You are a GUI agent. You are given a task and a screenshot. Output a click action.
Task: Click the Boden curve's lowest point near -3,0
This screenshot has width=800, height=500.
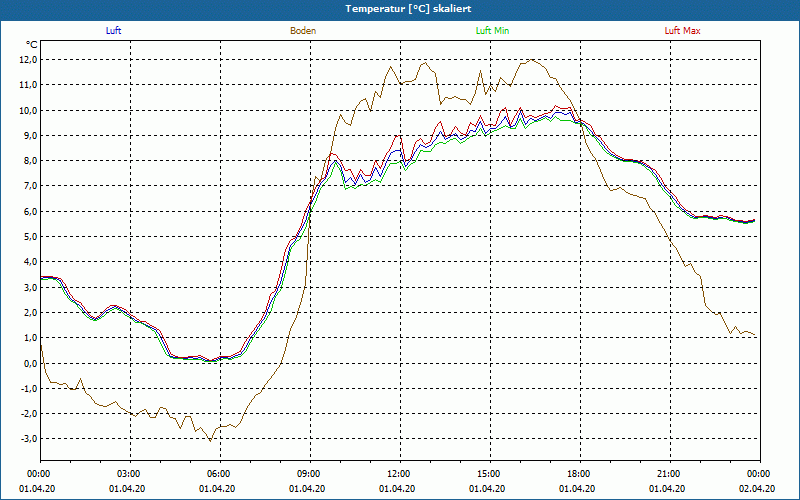(x=210, y=441)
